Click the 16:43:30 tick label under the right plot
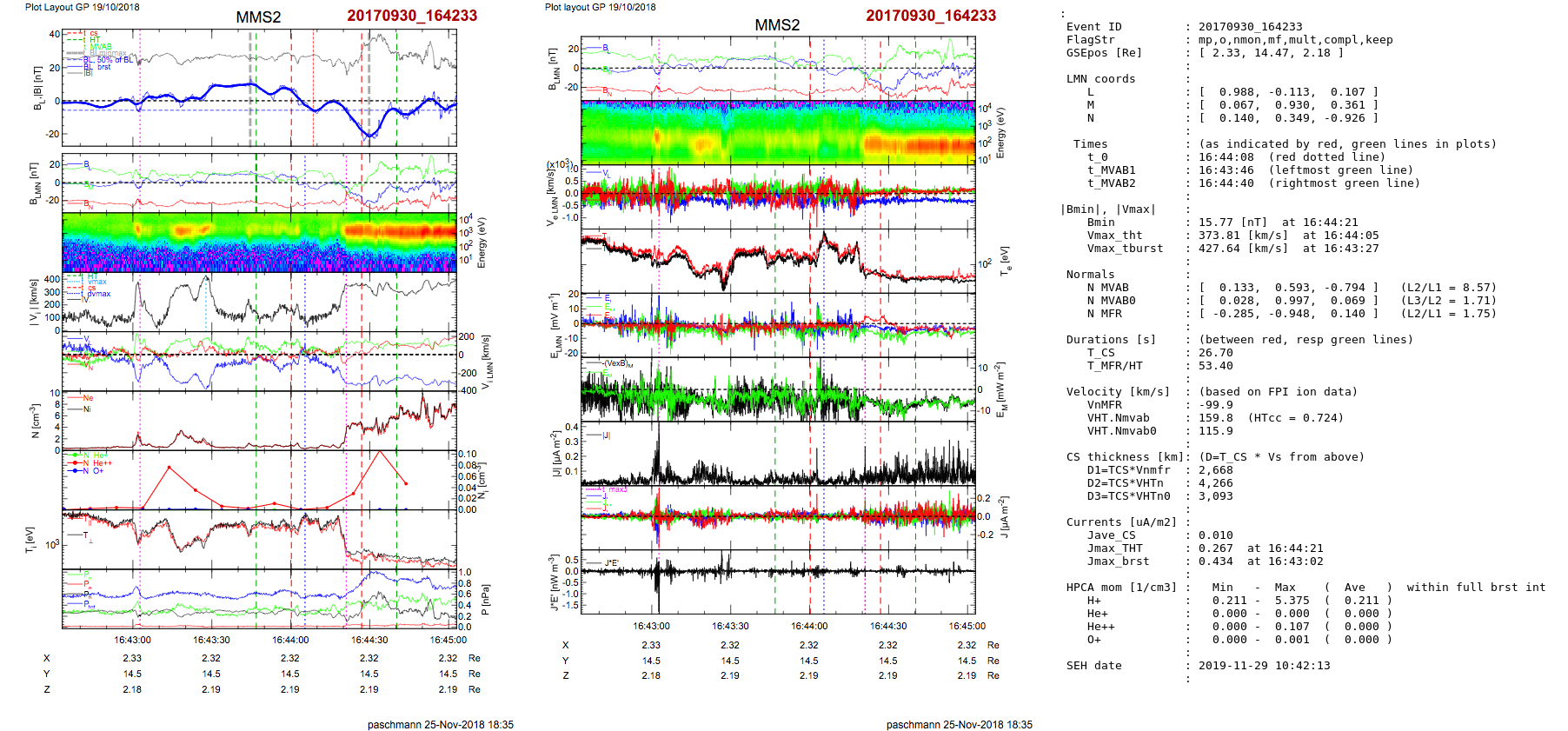This screenshot has width=1568, height=731. click(x=730, y=626)
